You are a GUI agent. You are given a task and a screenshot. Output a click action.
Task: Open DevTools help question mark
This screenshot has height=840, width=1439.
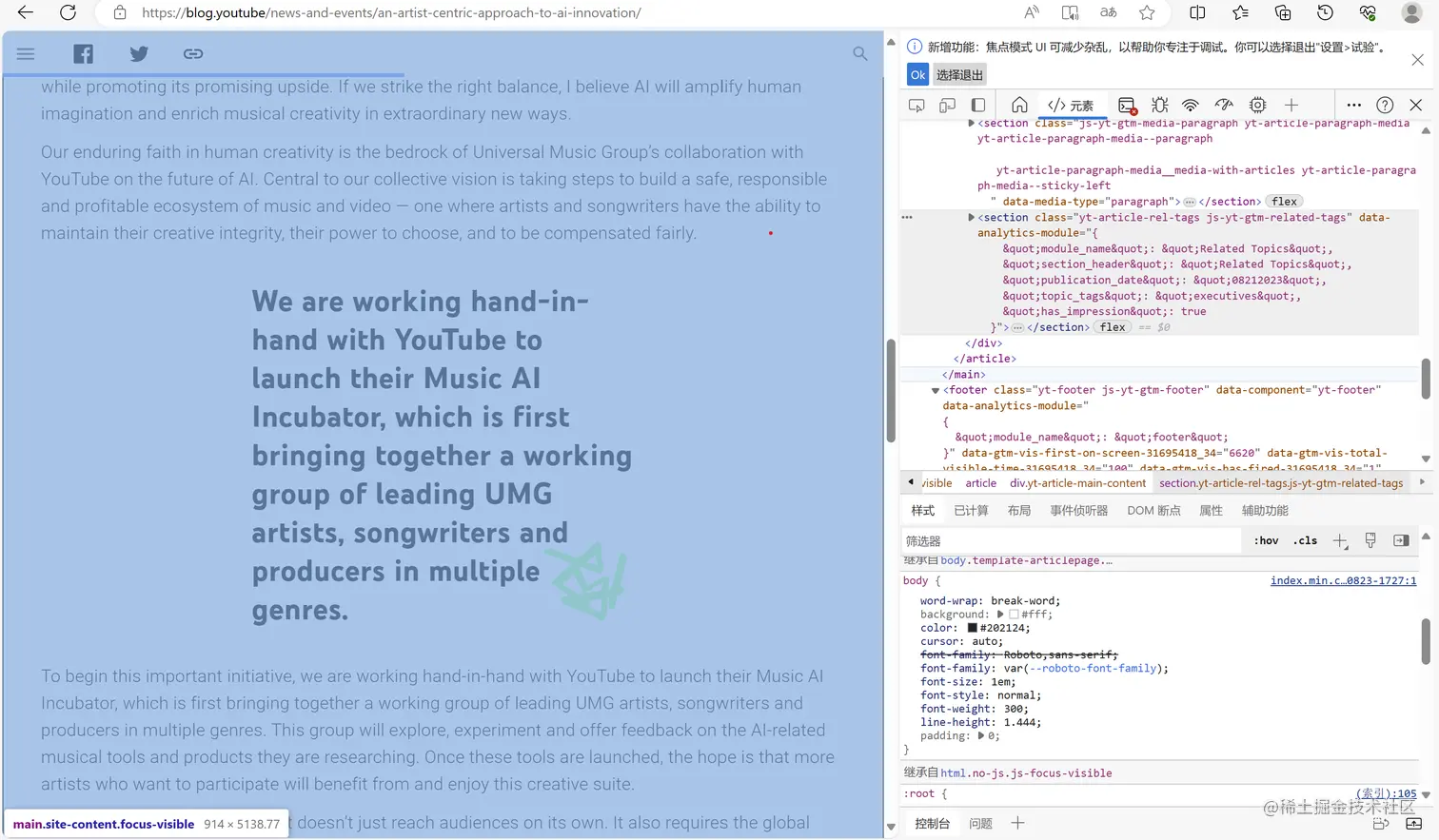coord(1385,105)
